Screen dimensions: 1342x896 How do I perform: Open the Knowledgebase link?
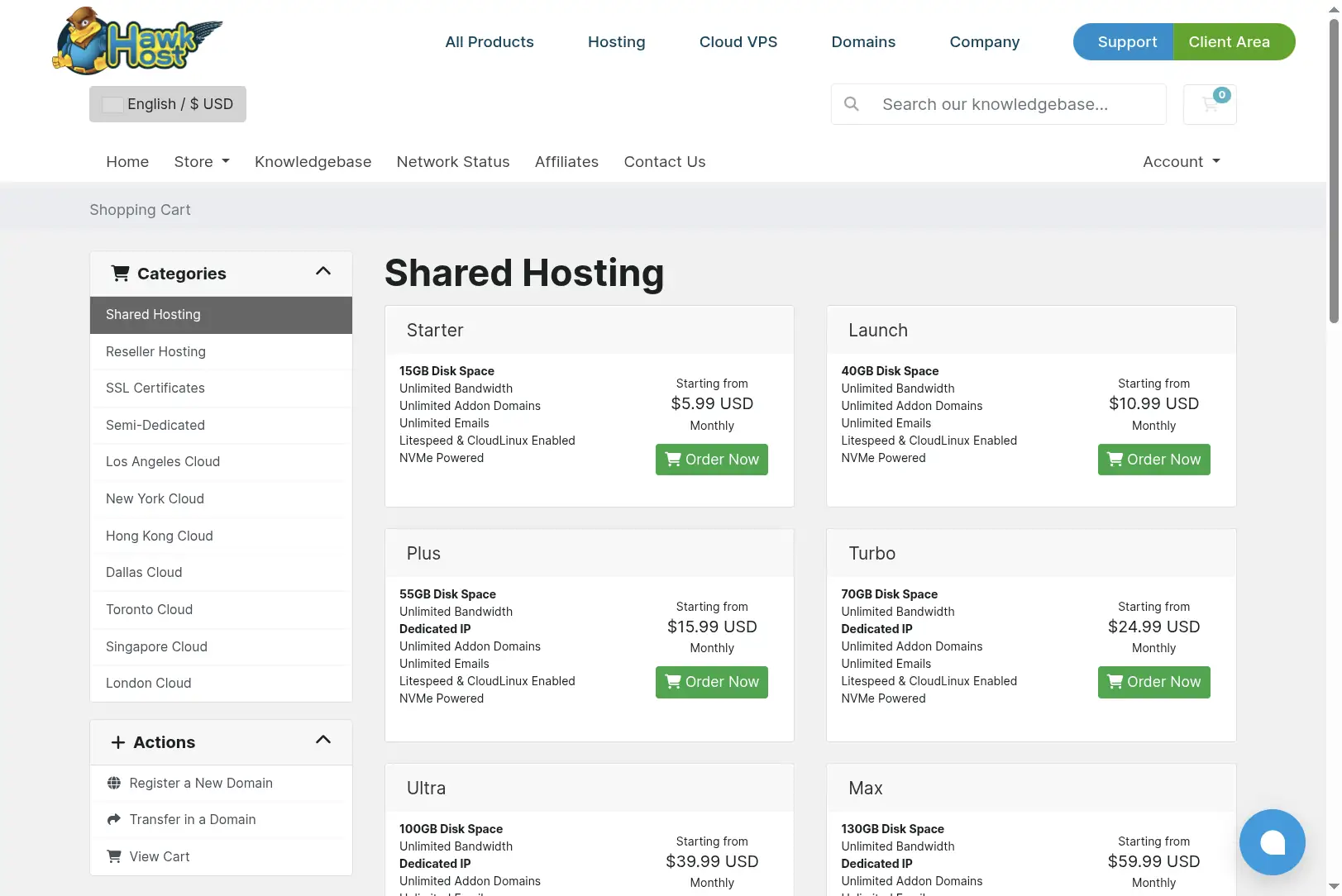click(313, 162)
